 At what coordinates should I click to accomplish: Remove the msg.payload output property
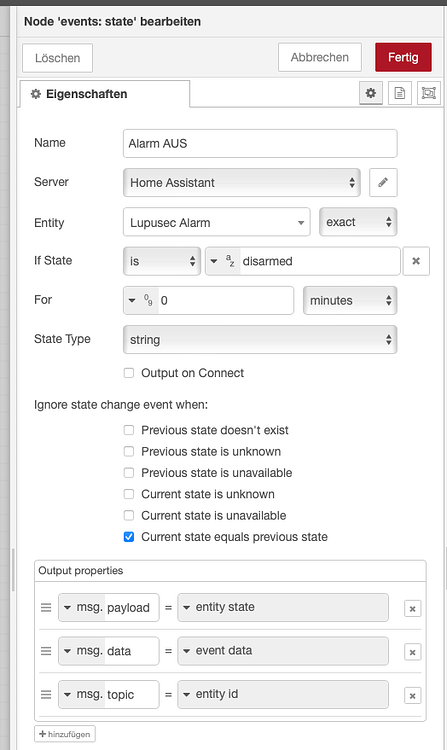click(x=413, y=608)
